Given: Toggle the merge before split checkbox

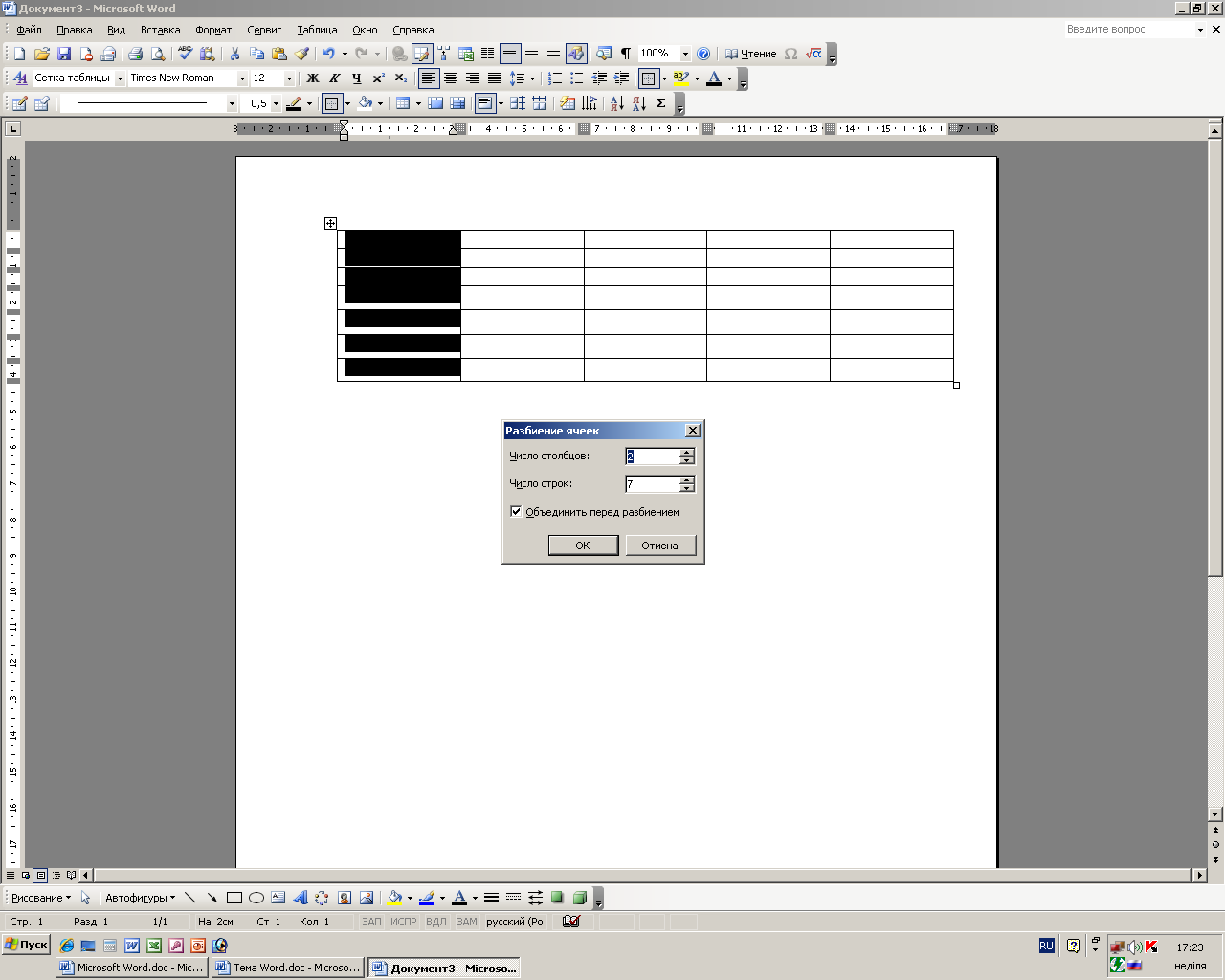Looking at the screenshot, I should coord(516,512).
